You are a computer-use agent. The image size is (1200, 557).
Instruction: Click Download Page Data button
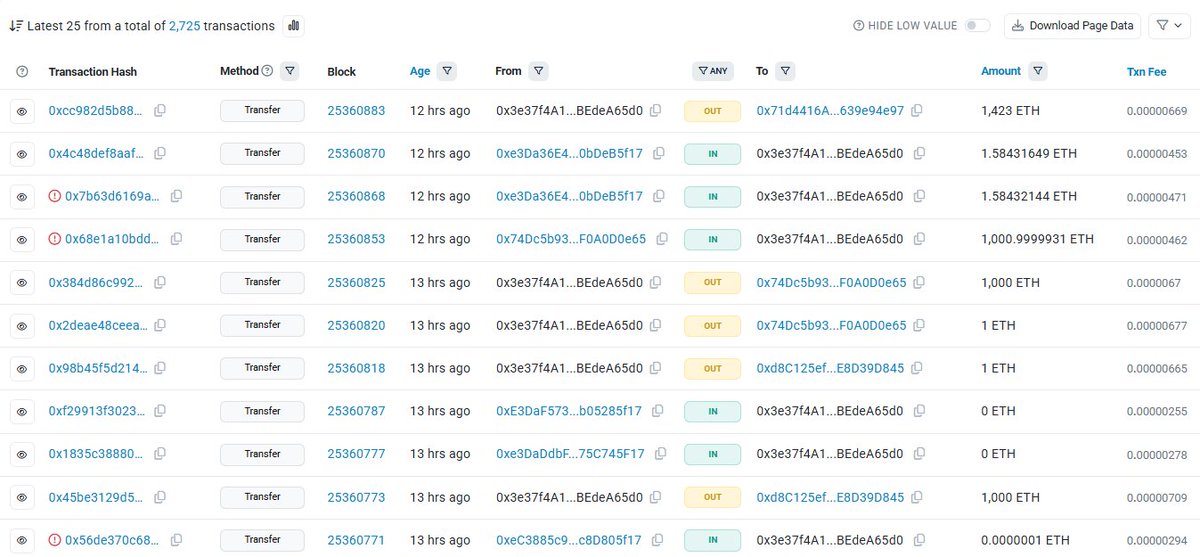click(1072, 26)
